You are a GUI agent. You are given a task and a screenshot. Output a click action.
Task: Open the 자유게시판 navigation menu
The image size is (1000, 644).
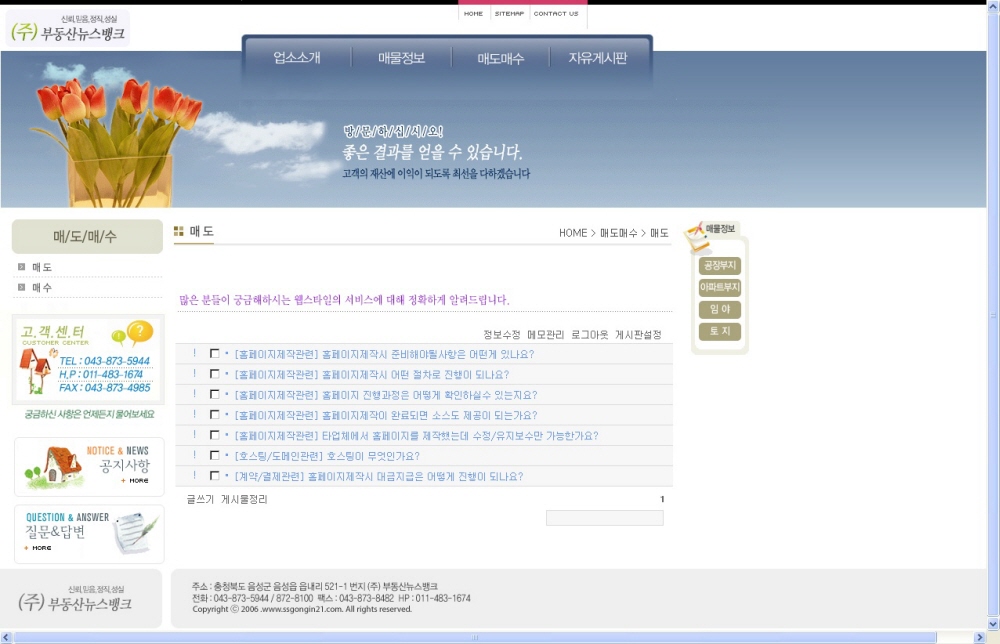click(x=597, y=59)
